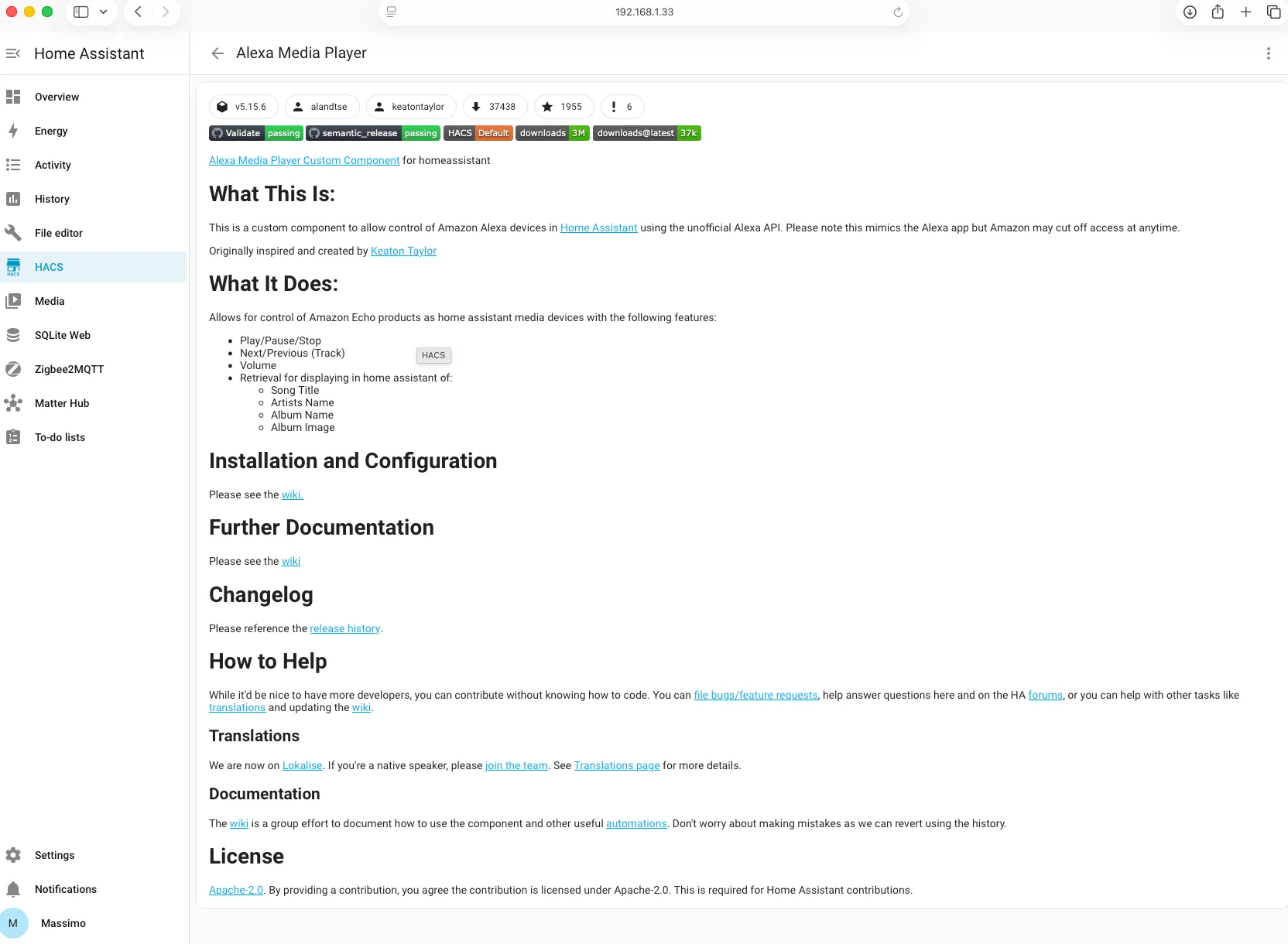Click the v5.15.6 version chip
The image size is (1288, 944).
pyautogui.click(x=243, y=107)
